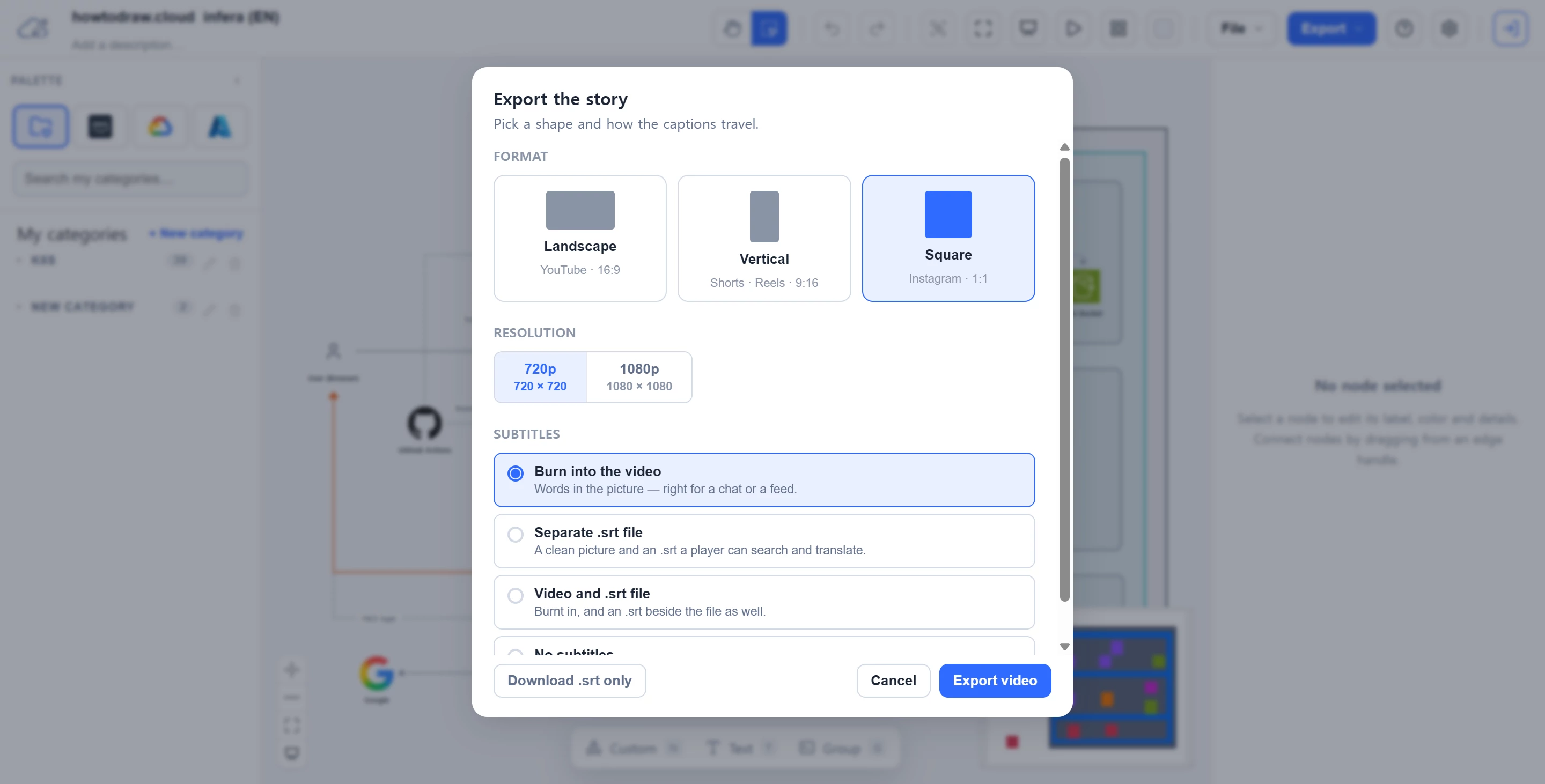Zoom out with the minus canvas control

[x=292, y=697]
